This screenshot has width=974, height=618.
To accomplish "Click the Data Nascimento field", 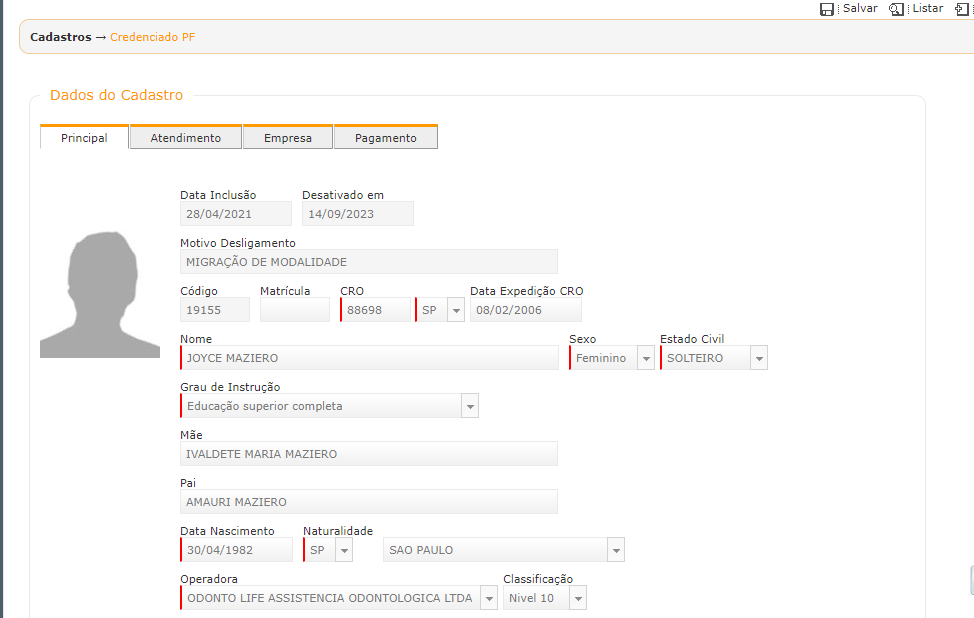I will click(237, 550).
